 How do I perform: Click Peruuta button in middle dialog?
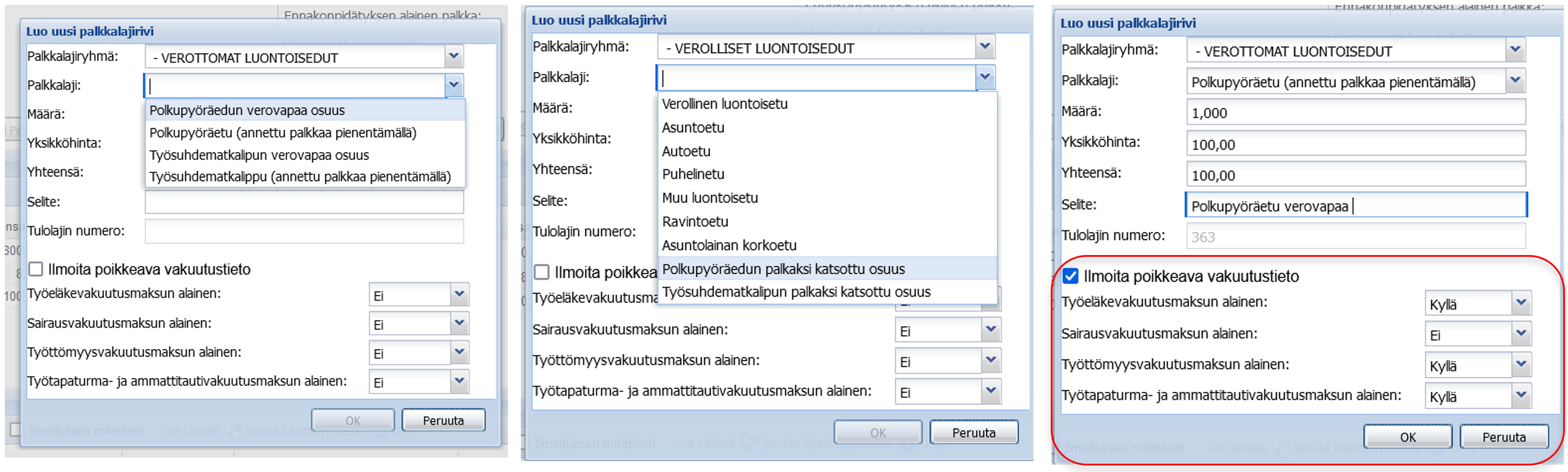coord(974,433)
